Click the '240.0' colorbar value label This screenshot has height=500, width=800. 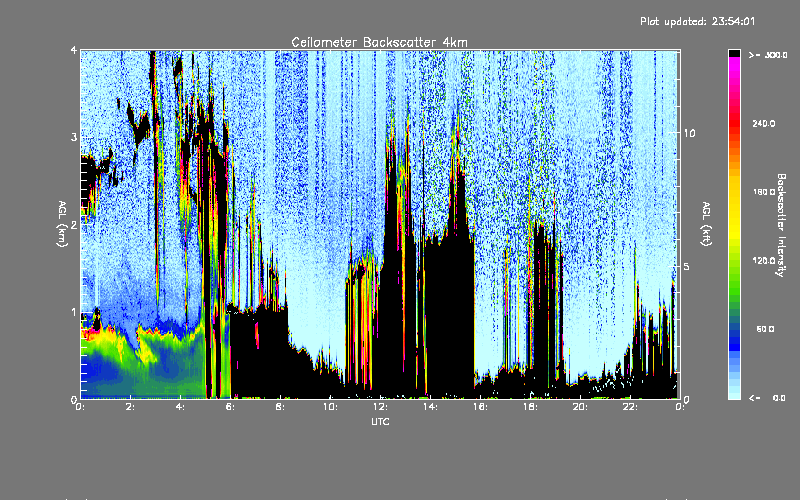(764, 123)
